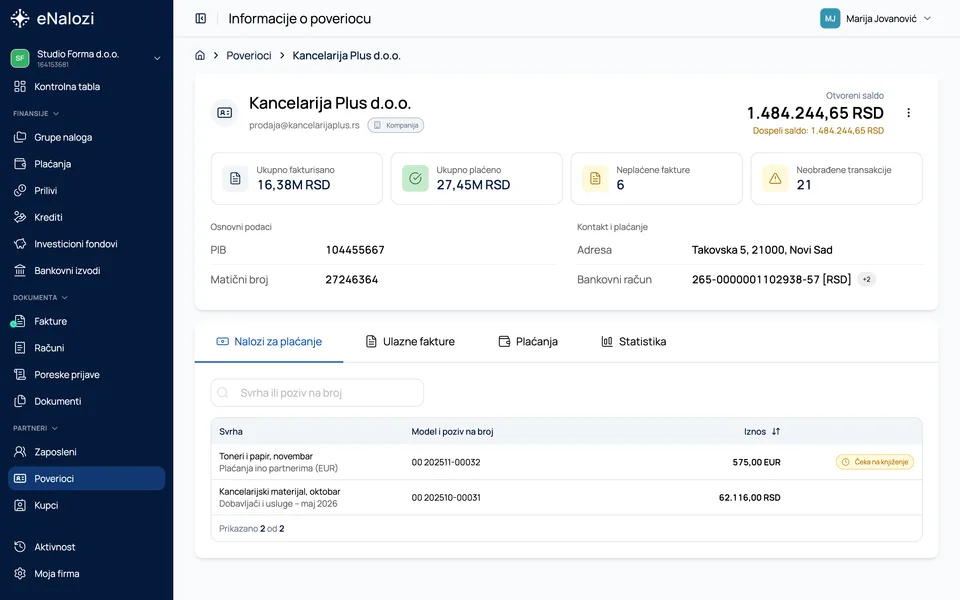
Task: Click the Ukupno plaćeno 27,45M RSD card
Action: pos(476,178)
